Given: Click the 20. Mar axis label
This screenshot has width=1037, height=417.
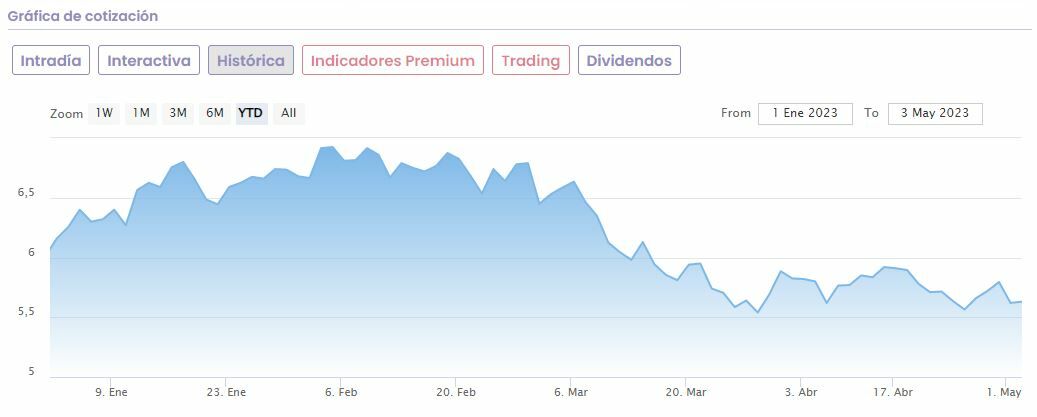Looking at the screenshot, I should click(x=686, y=392).
